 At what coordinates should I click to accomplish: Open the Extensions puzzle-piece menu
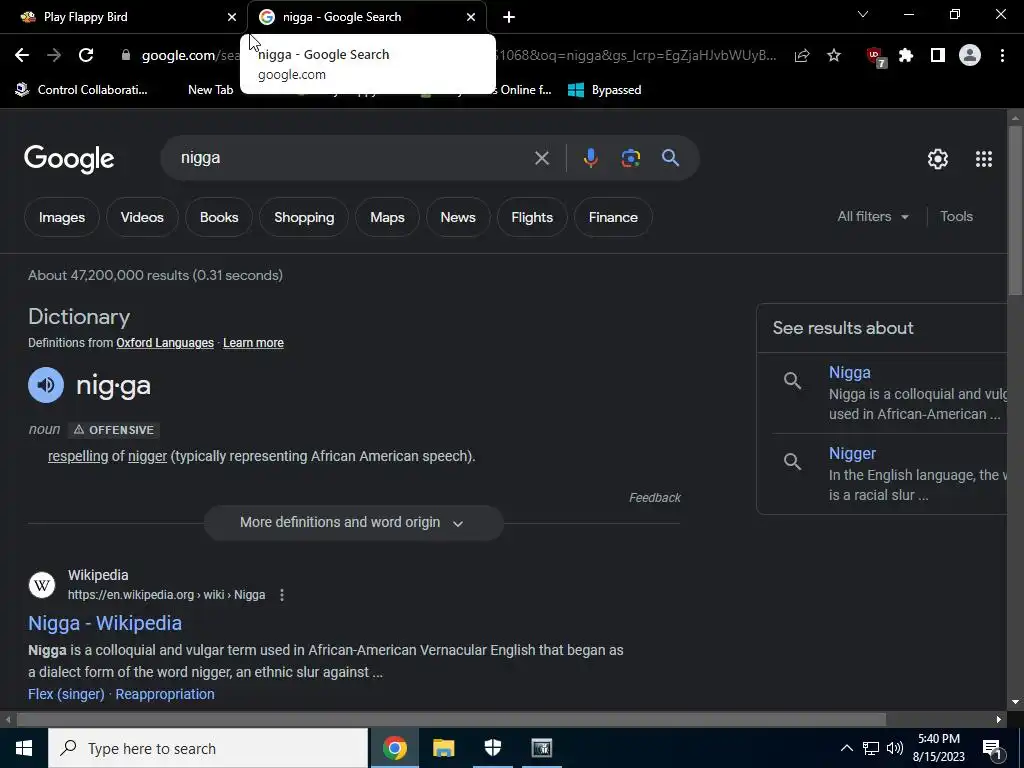click(x=906, y=56)
